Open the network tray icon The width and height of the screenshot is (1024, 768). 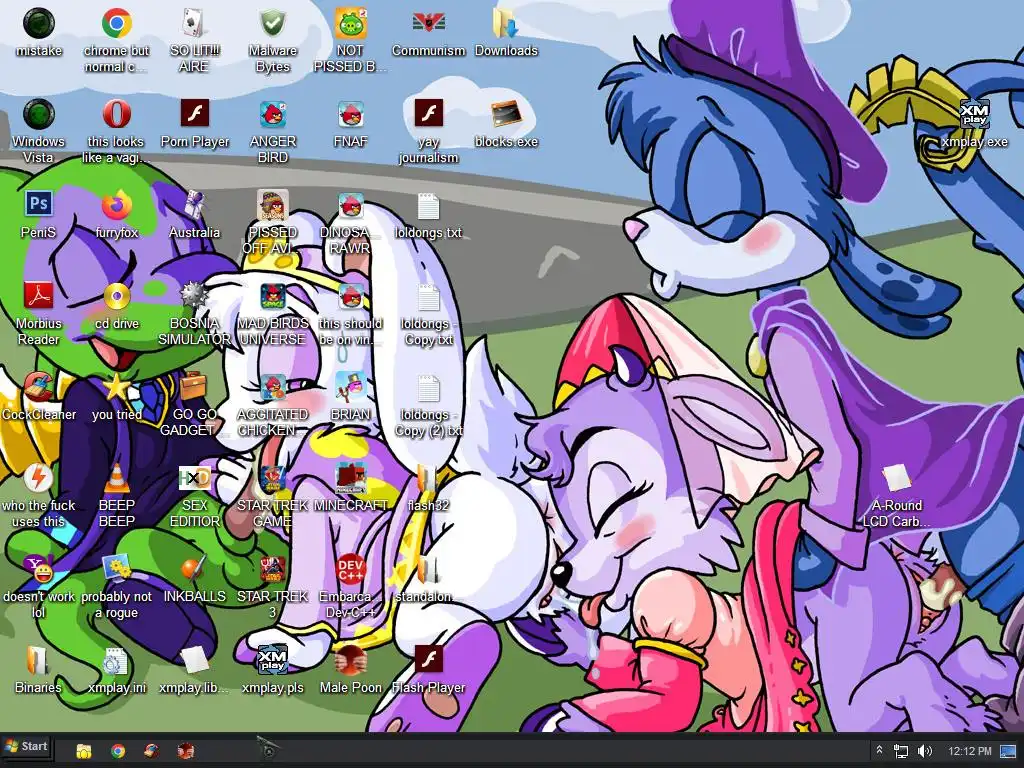coord(901,752)
